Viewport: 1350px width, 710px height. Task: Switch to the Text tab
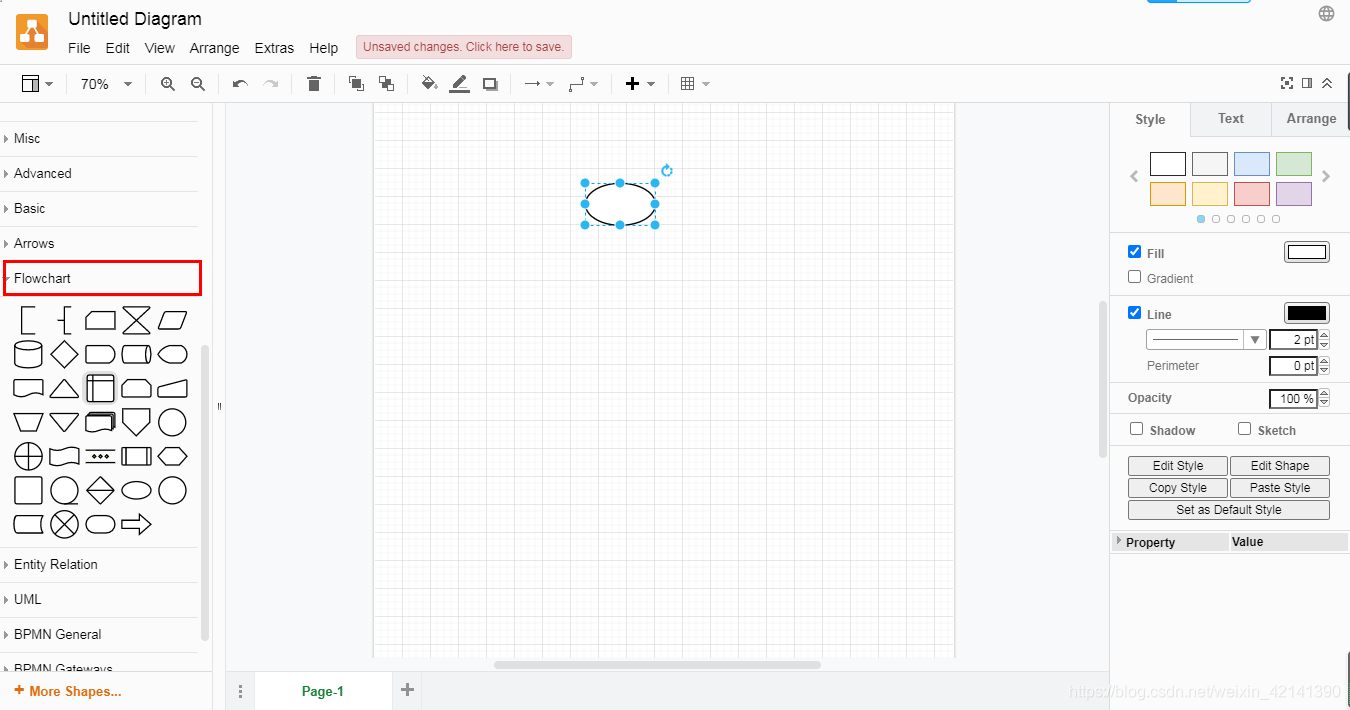click(x=1231, y=119)
